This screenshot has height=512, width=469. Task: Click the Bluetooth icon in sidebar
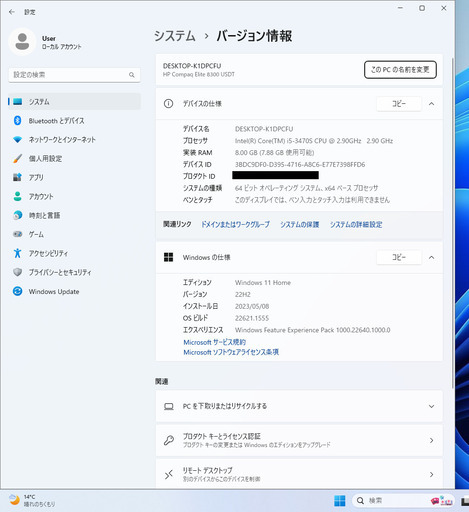17,120
